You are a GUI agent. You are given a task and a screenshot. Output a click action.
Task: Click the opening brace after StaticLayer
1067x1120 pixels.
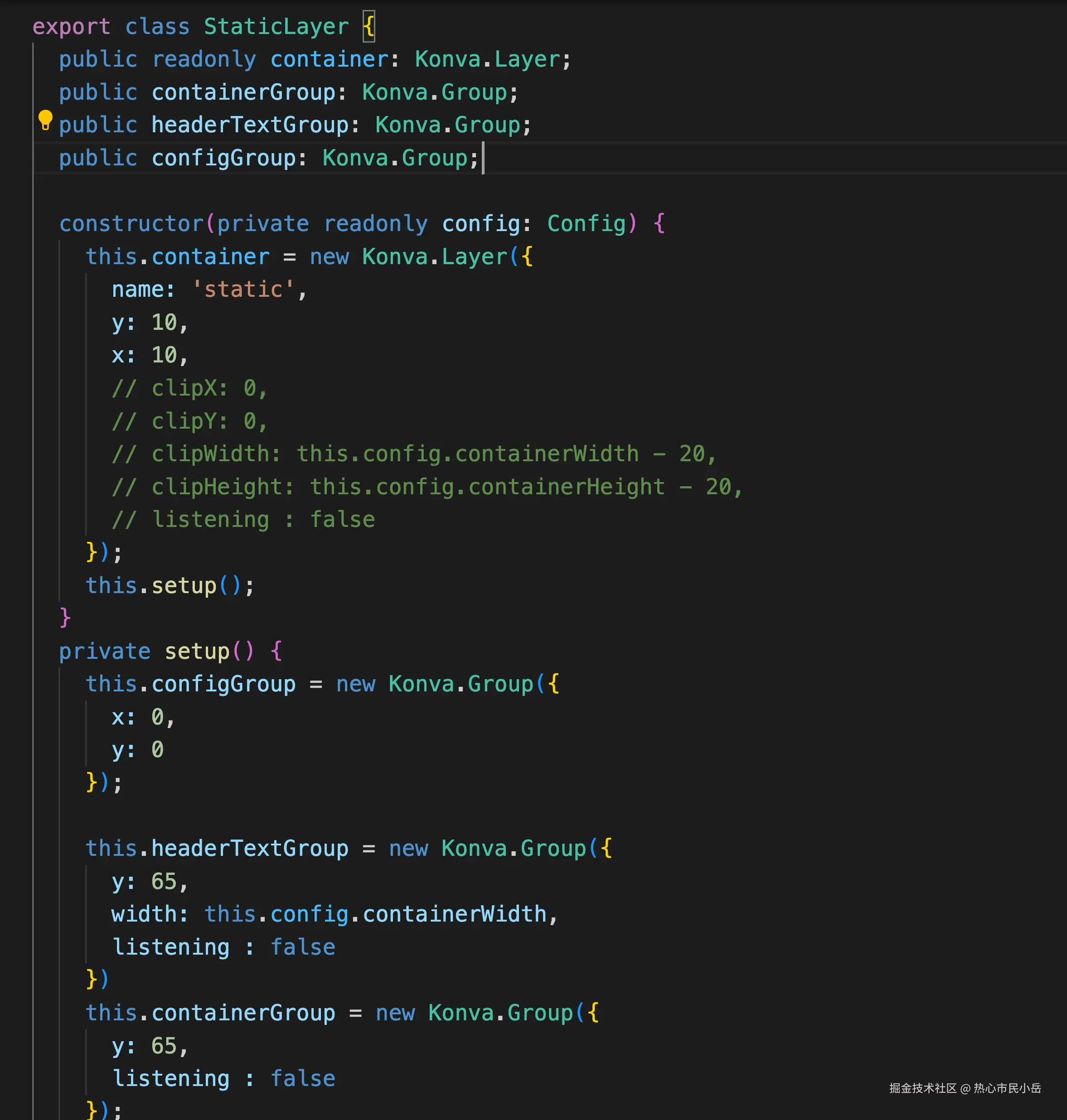click(369, 27)
